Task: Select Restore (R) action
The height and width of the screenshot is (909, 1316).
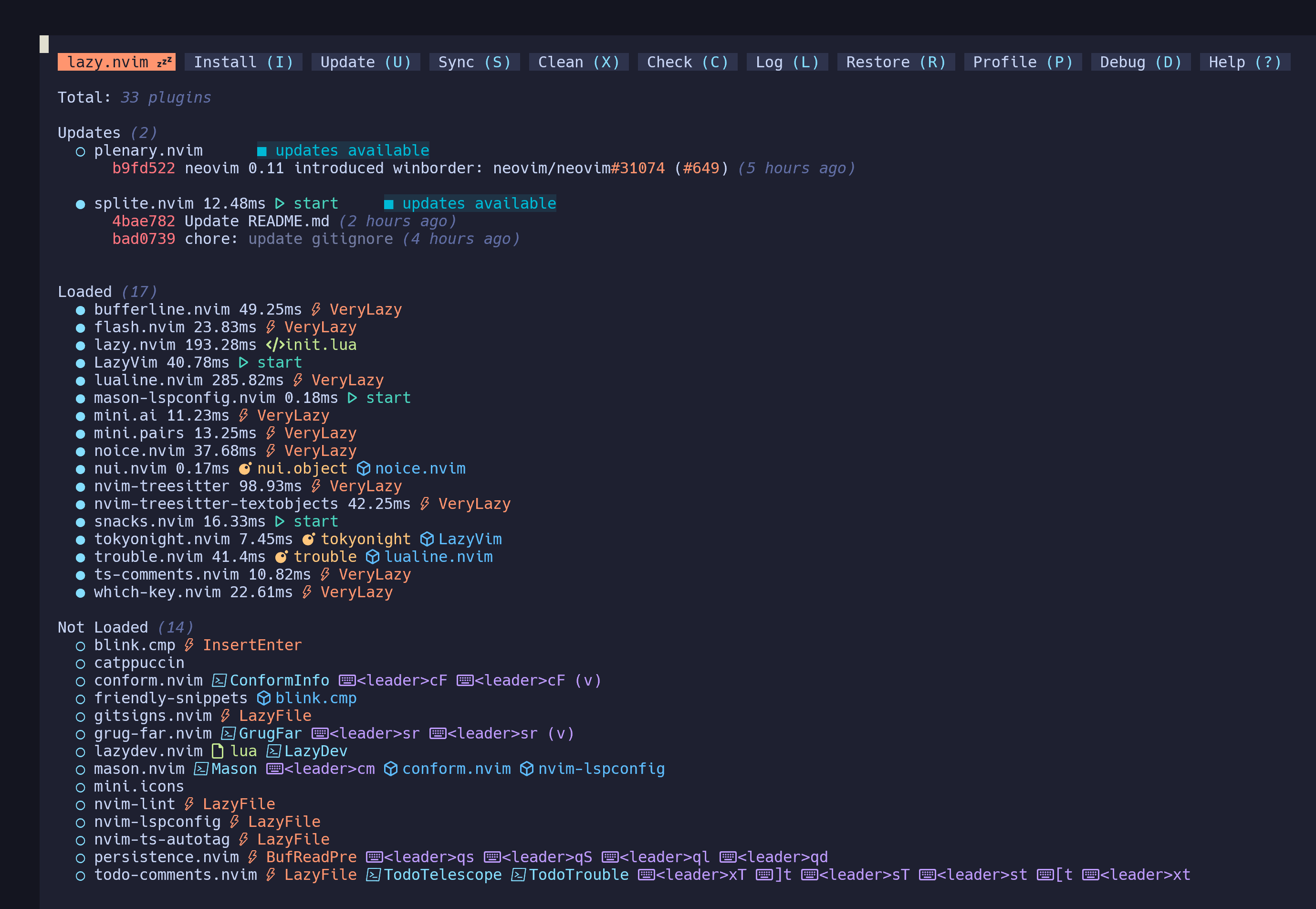Action: pos(896,62)
